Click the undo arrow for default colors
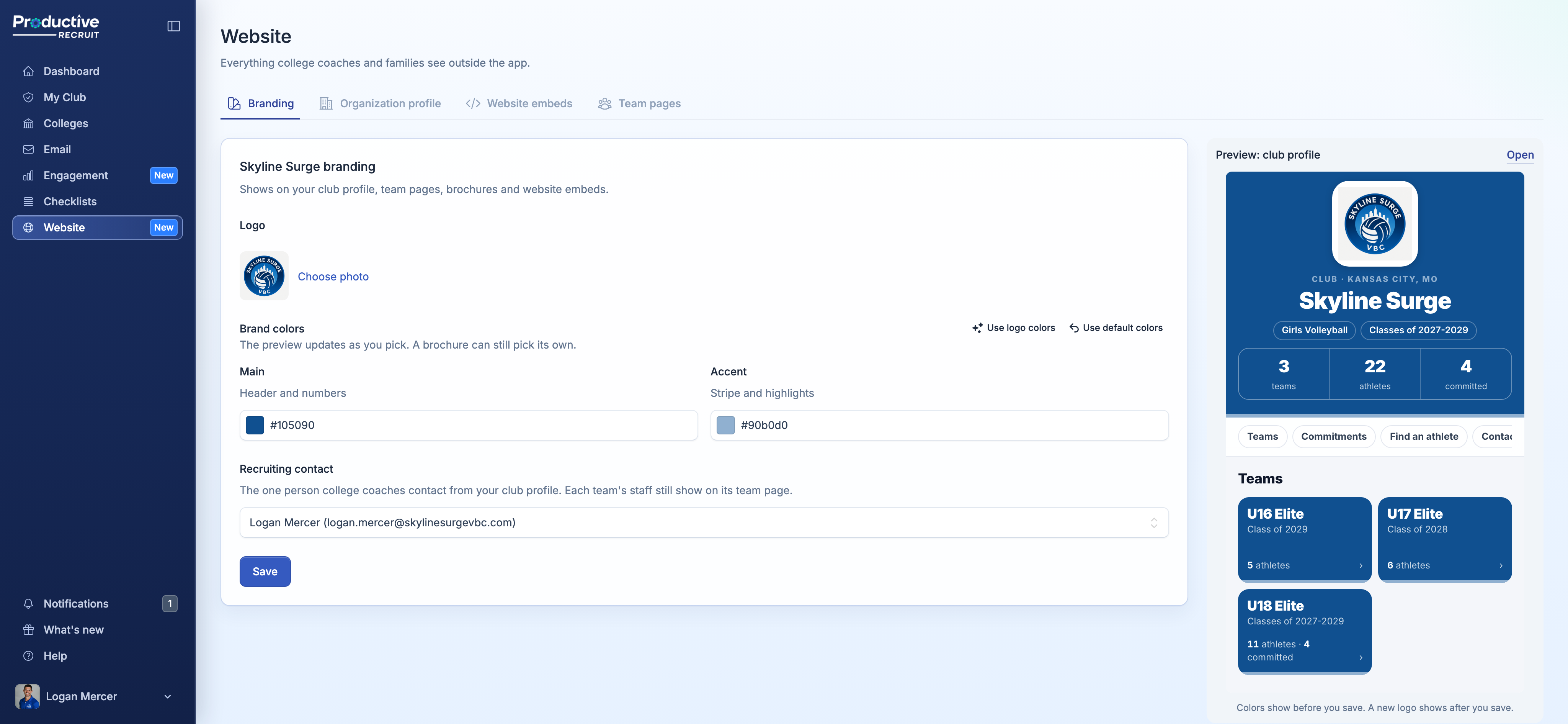This screenshot has width=1568, height=724. pyautogui.click(x=1074, y=328)
